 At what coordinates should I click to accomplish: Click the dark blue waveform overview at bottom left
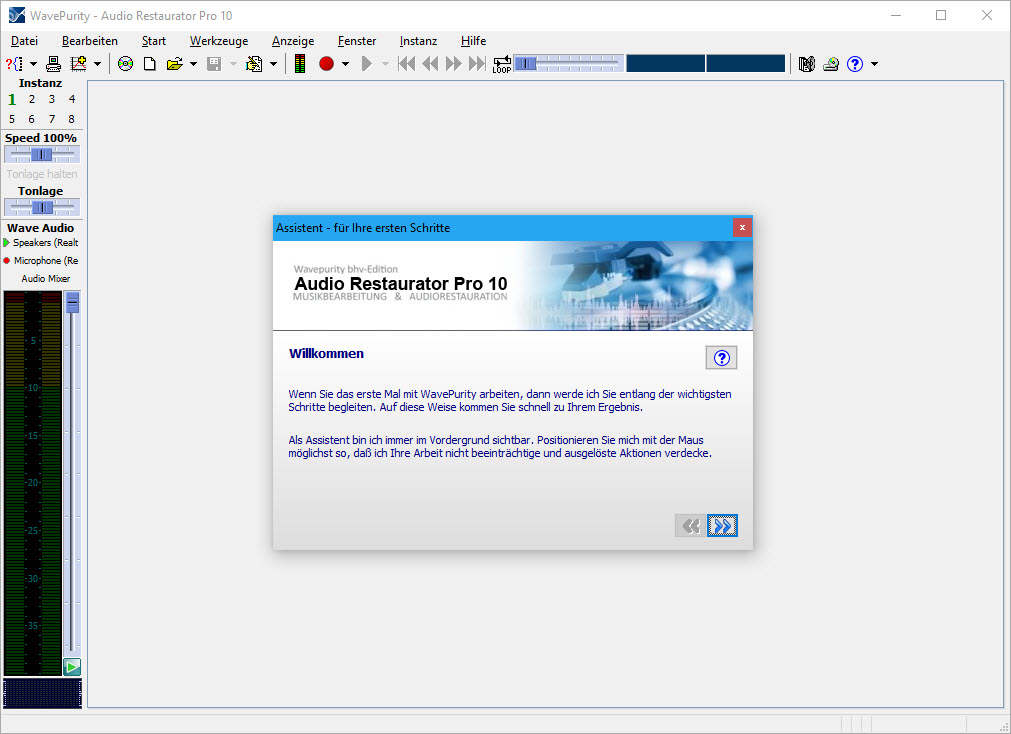pos(43,694)
